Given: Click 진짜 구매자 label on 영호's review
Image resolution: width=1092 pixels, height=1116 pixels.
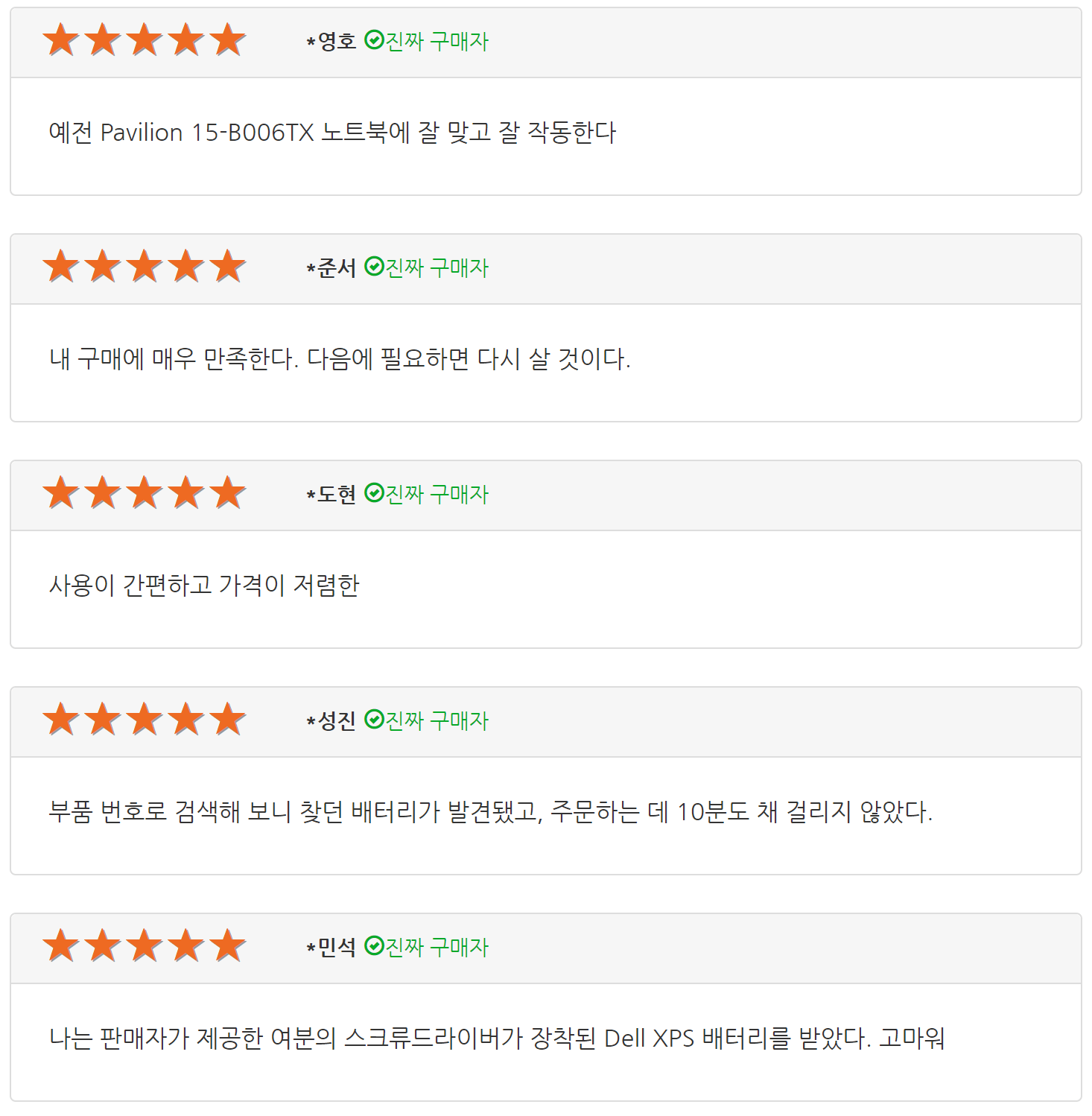Looking at the screenshot, I should pos(437,41).
